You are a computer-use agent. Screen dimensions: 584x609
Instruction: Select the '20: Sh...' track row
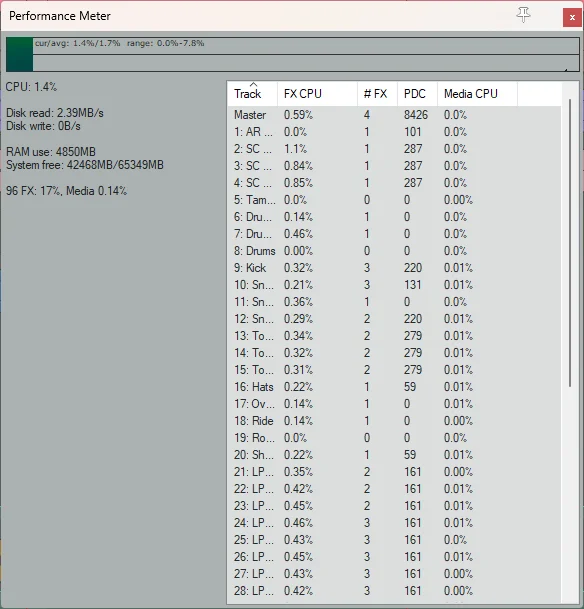(x=394, y=455)
